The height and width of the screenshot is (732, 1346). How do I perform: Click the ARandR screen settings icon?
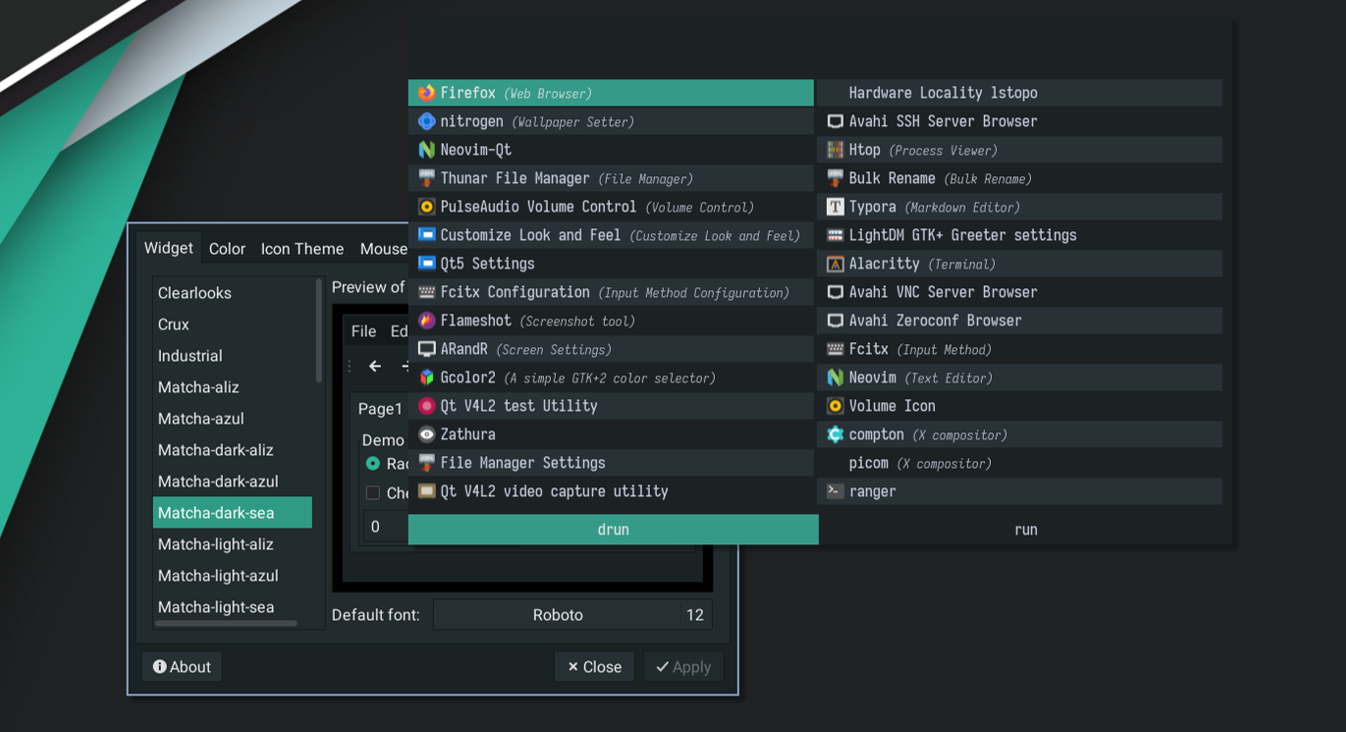click(427, 349)
